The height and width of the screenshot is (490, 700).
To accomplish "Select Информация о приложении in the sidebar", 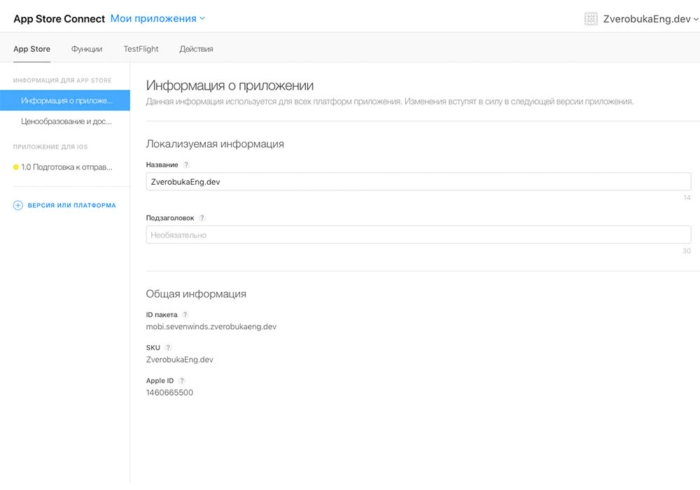I will 65,100.
